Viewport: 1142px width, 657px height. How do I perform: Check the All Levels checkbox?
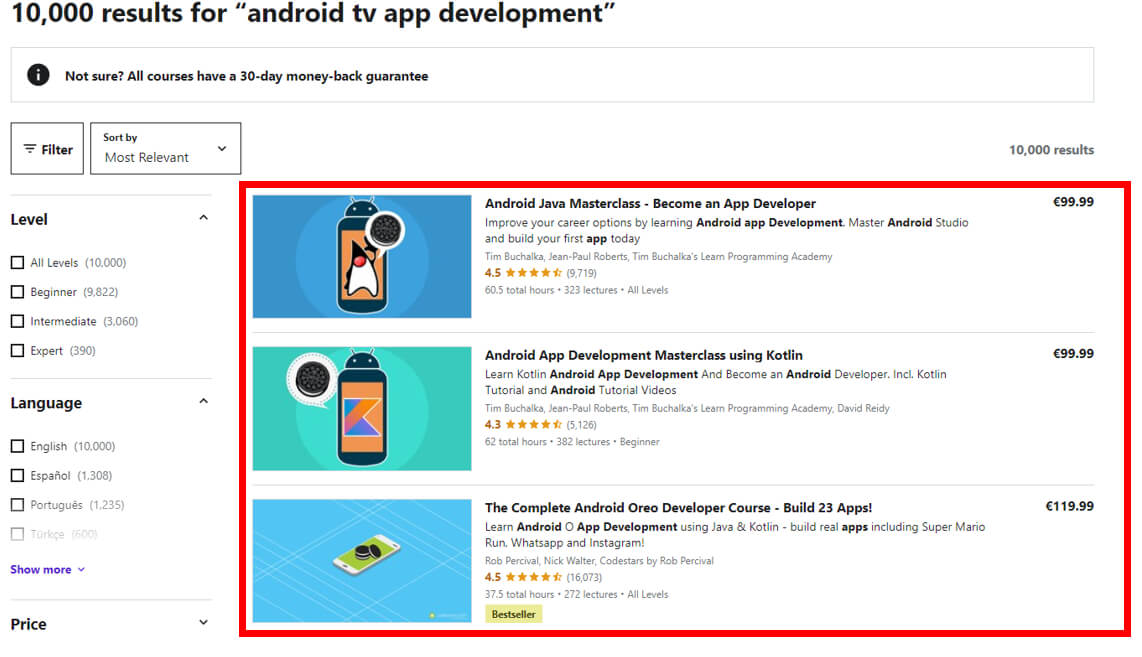[x=17, y=262]
